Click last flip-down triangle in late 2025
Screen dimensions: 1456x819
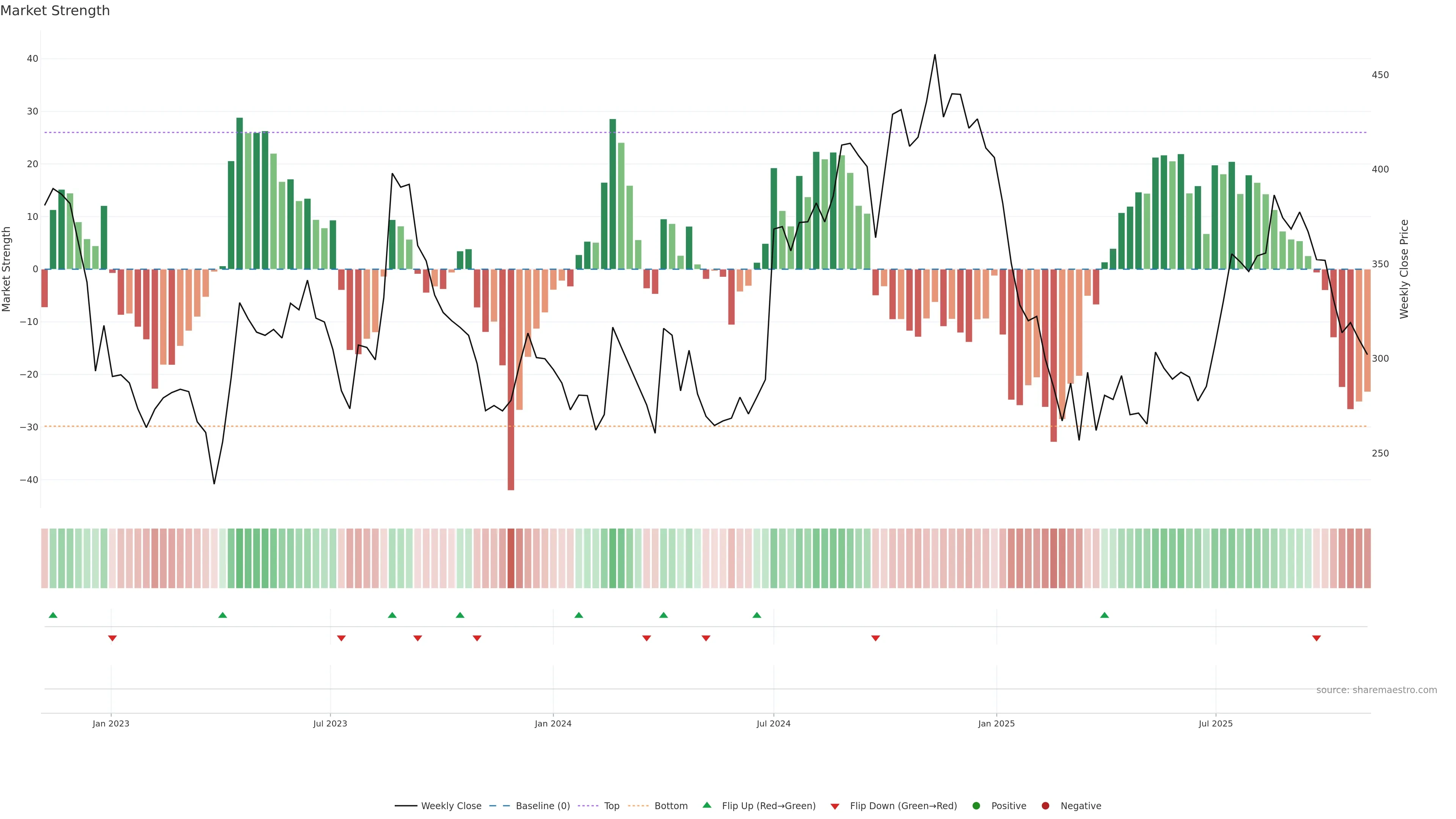[1316, 638]
